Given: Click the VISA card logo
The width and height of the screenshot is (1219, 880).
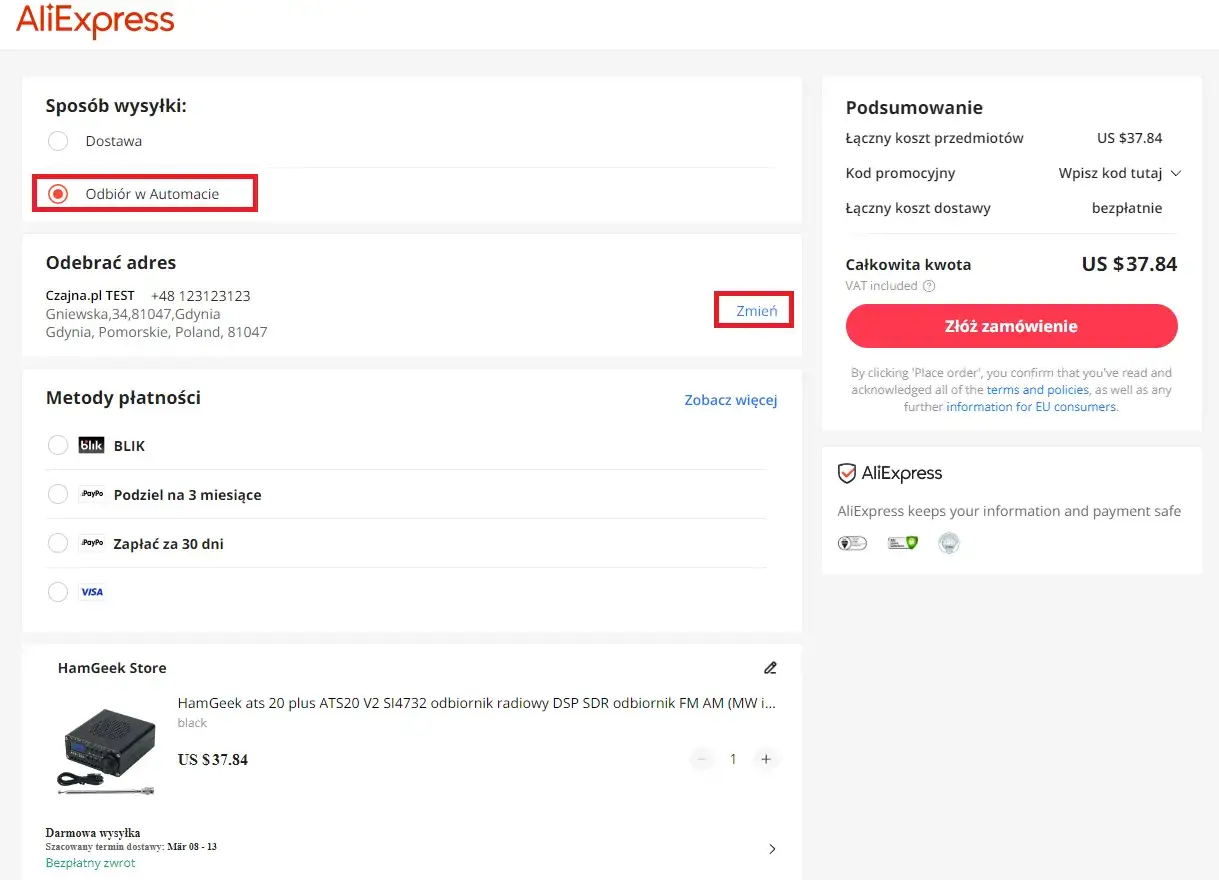Looking at the screenshot, I should (92, 592).
